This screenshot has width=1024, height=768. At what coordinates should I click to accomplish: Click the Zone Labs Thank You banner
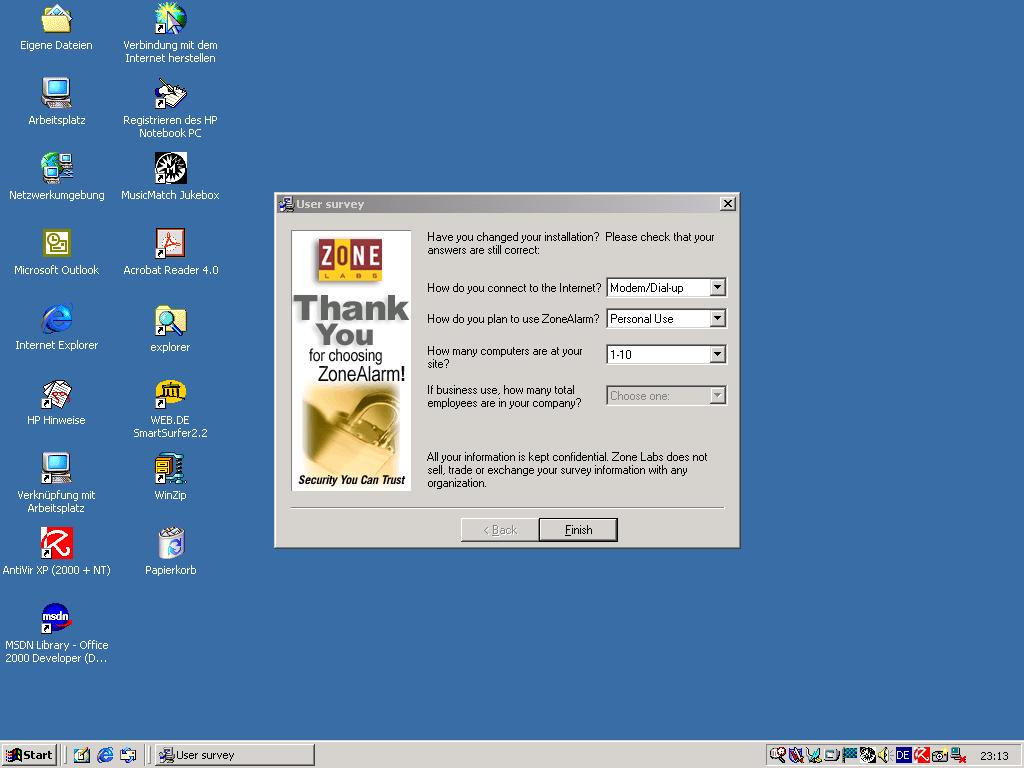[x=351, y=360]
